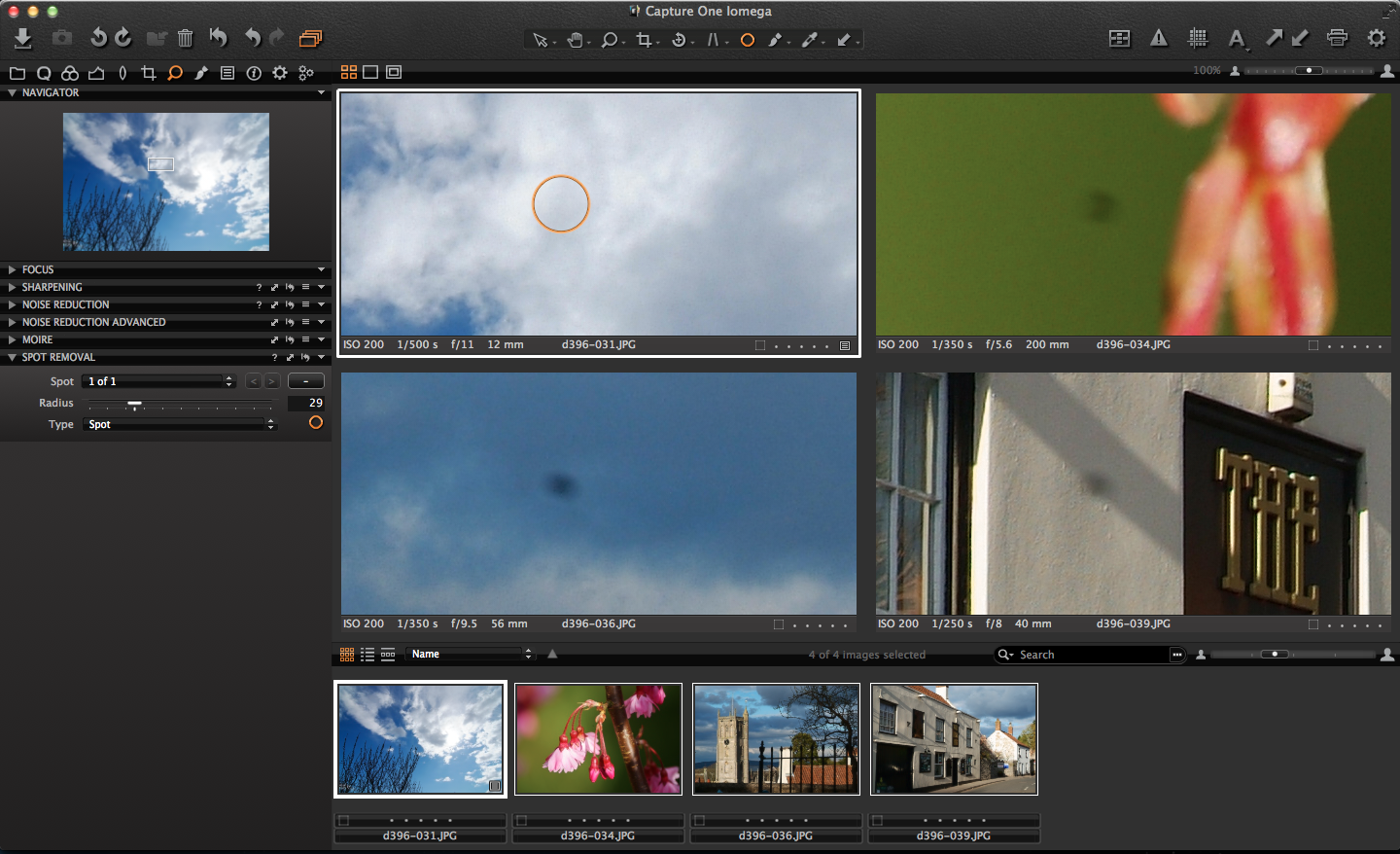This screenshot has height=854, width=1400.
Task: Click the minus button to delete spot
Action: pyautogui.click(x=305, y=380)
